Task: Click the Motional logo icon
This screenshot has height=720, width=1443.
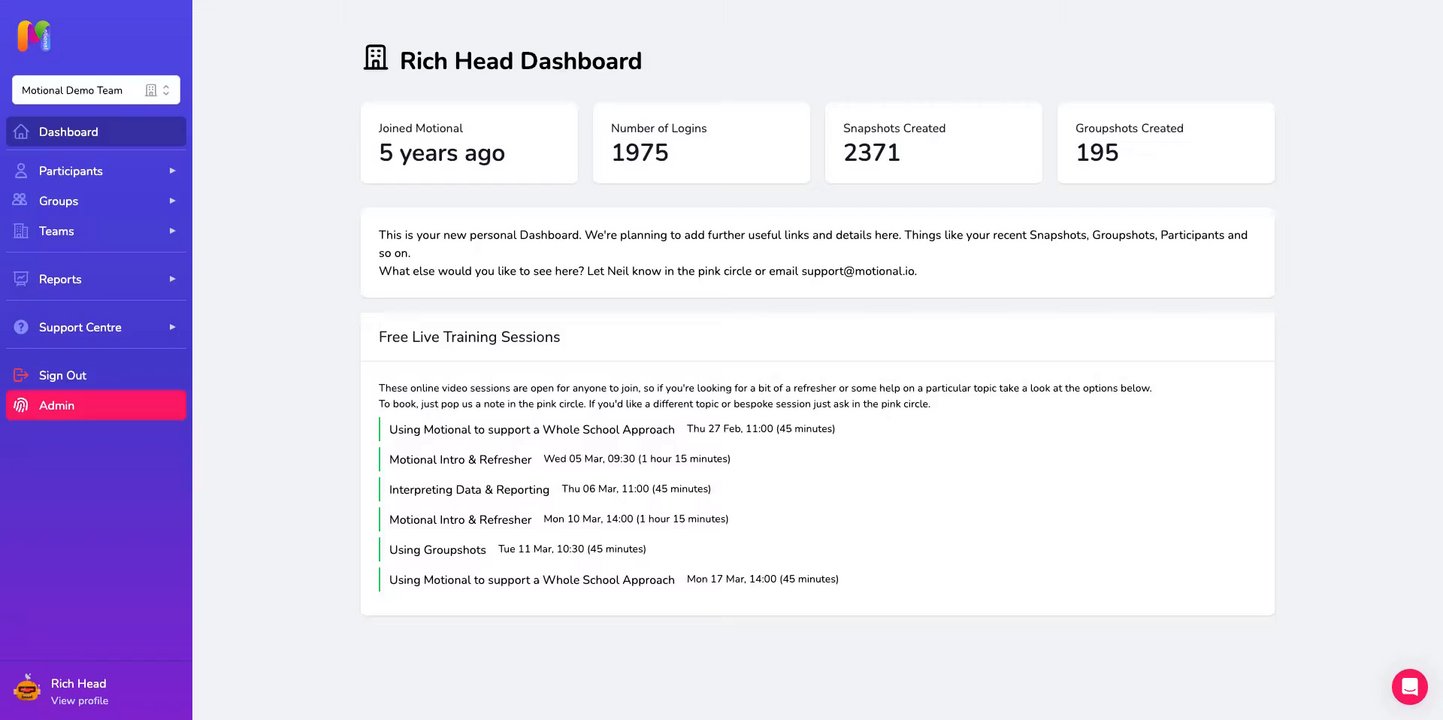Action: coord(34,36)
